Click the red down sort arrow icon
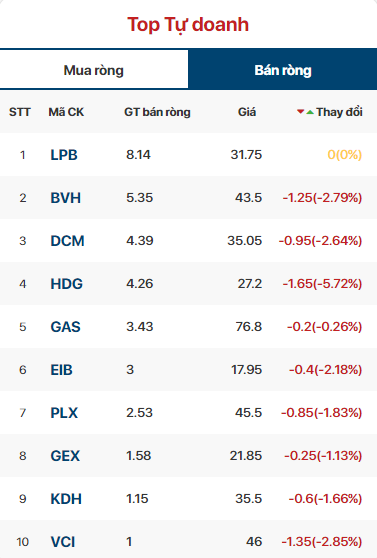 click(300, 112)
